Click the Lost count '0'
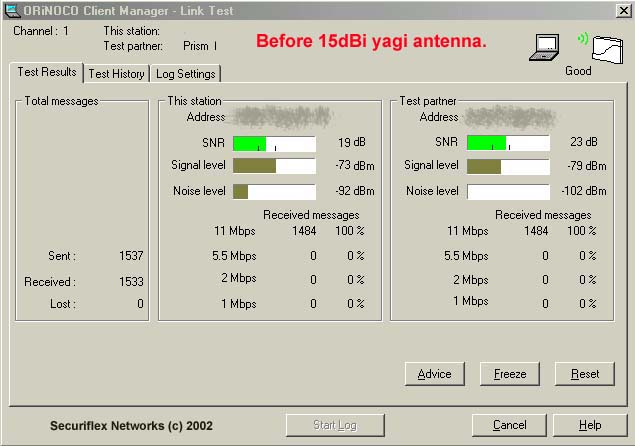This screenshot has height=446, width=635. click(x=140, y=303)
